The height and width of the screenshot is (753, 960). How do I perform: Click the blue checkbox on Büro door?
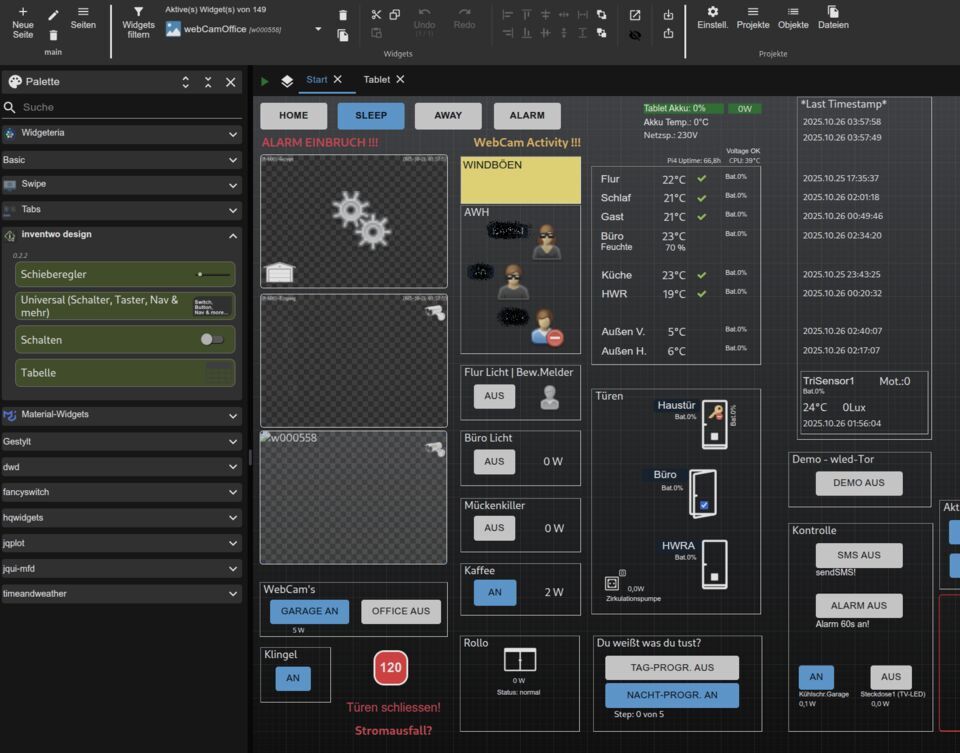(704, 505)
